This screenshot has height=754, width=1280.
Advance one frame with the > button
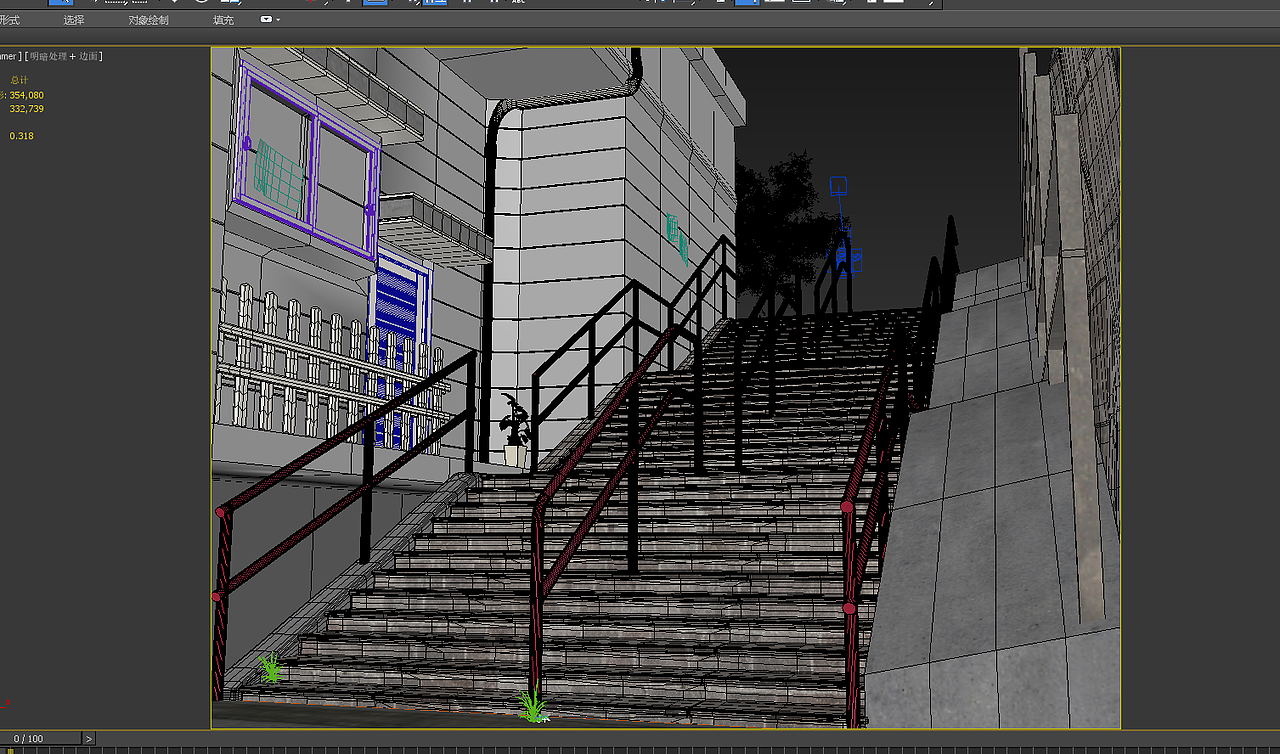pos(89,738)
